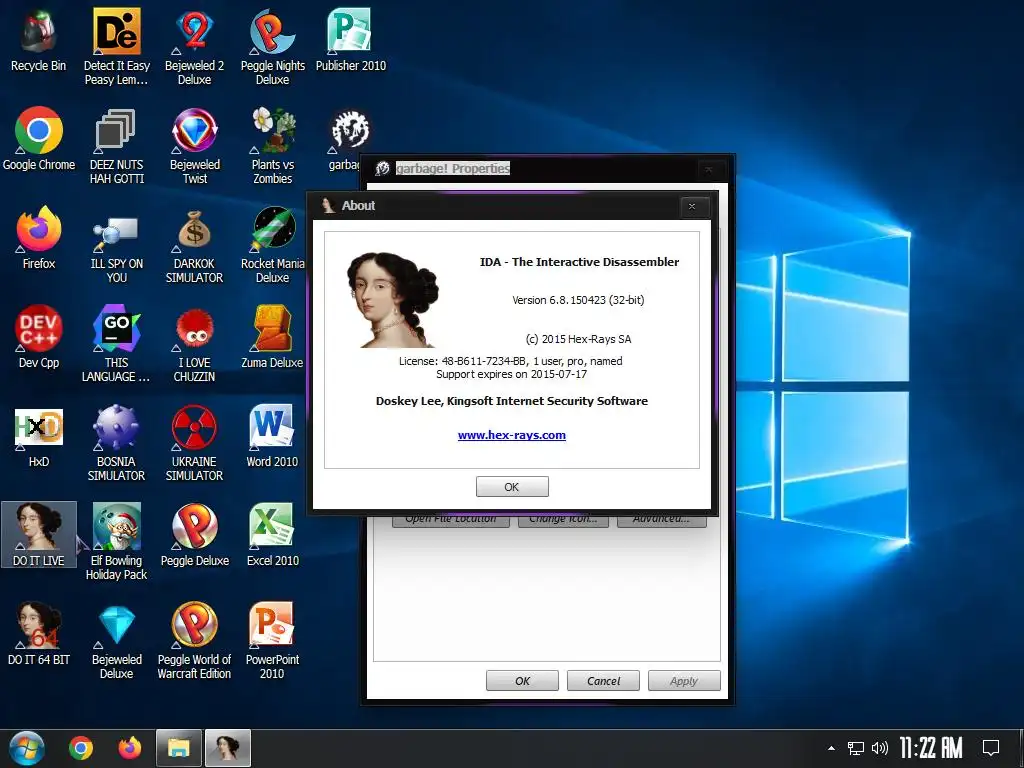The width and height of the screenshot is (1024, 768).
Task: Select Elf Bowling Holiday Pack icon
Action: [x=116, y=542]
